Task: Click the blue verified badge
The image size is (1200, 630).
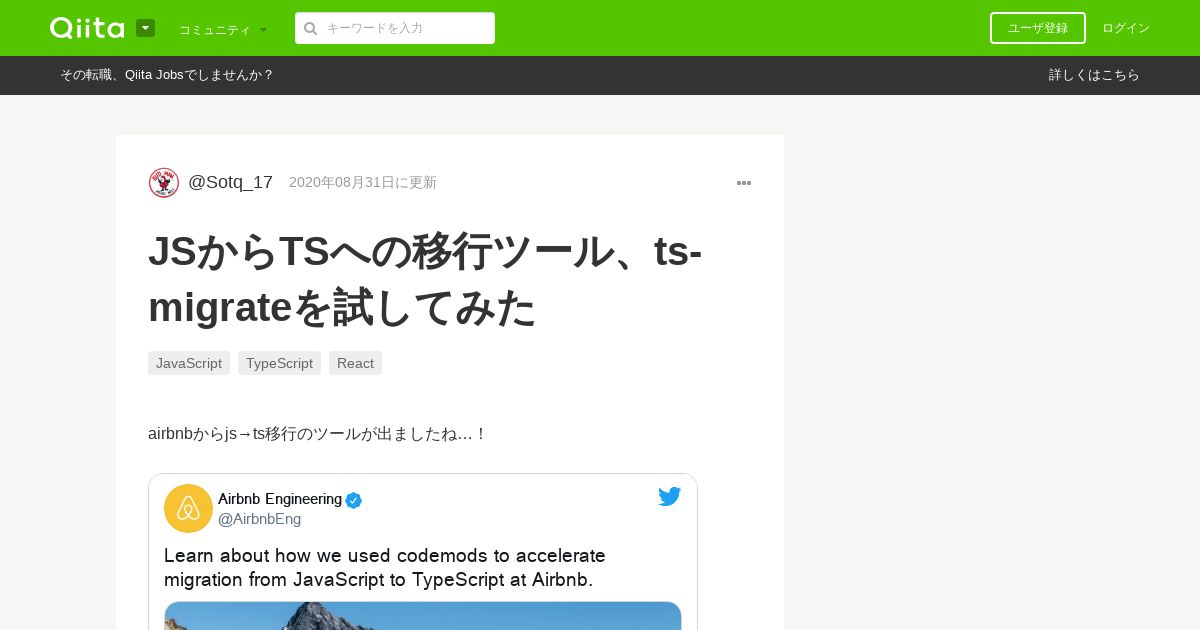Action: [x=354, y=500]
